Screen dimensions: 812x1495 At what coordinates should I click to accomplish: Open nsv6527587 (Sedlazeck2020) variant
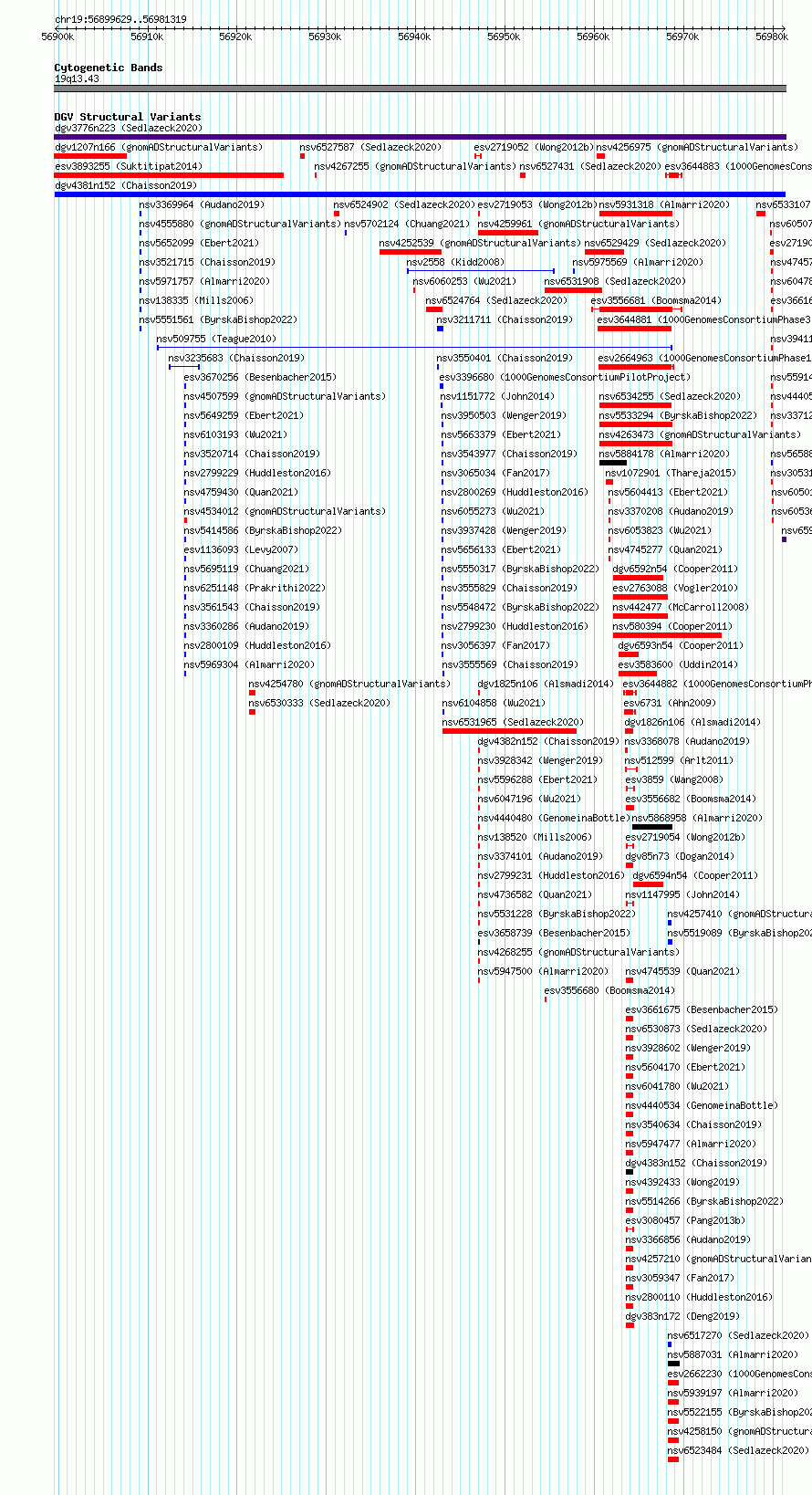(370, 147)
